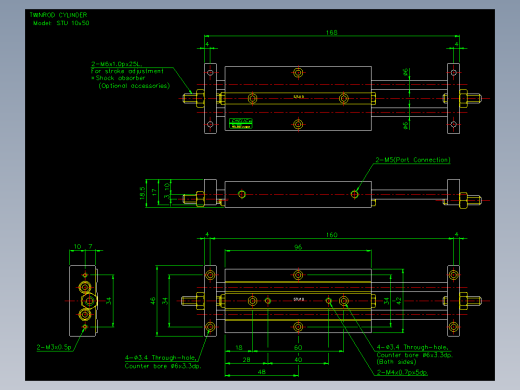Click the TWINROD CYLINDER title text
Image resolution: width=520 pixels, height=390 pixels.
tap(58, 15)
